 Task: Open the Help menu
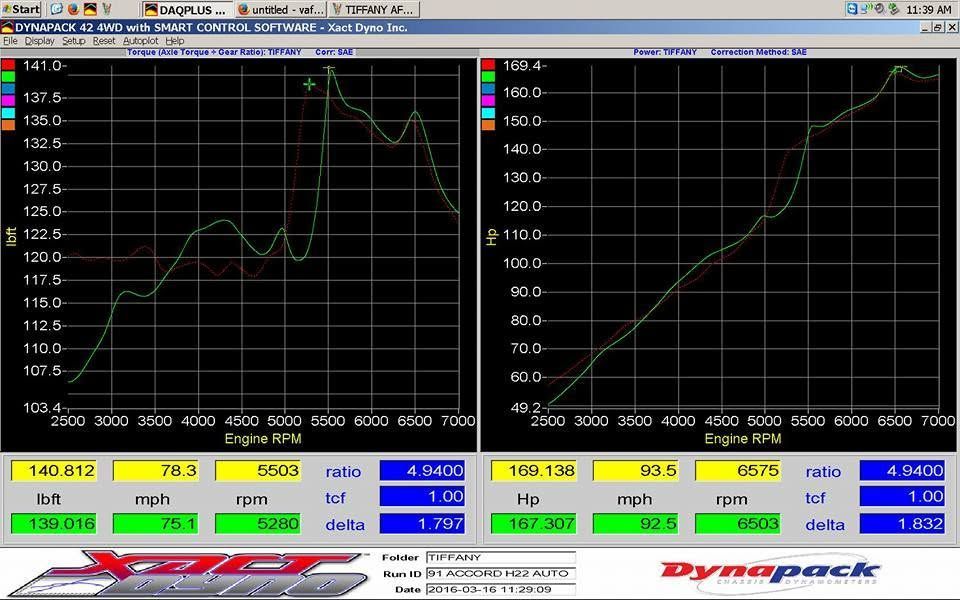point(174,41)
